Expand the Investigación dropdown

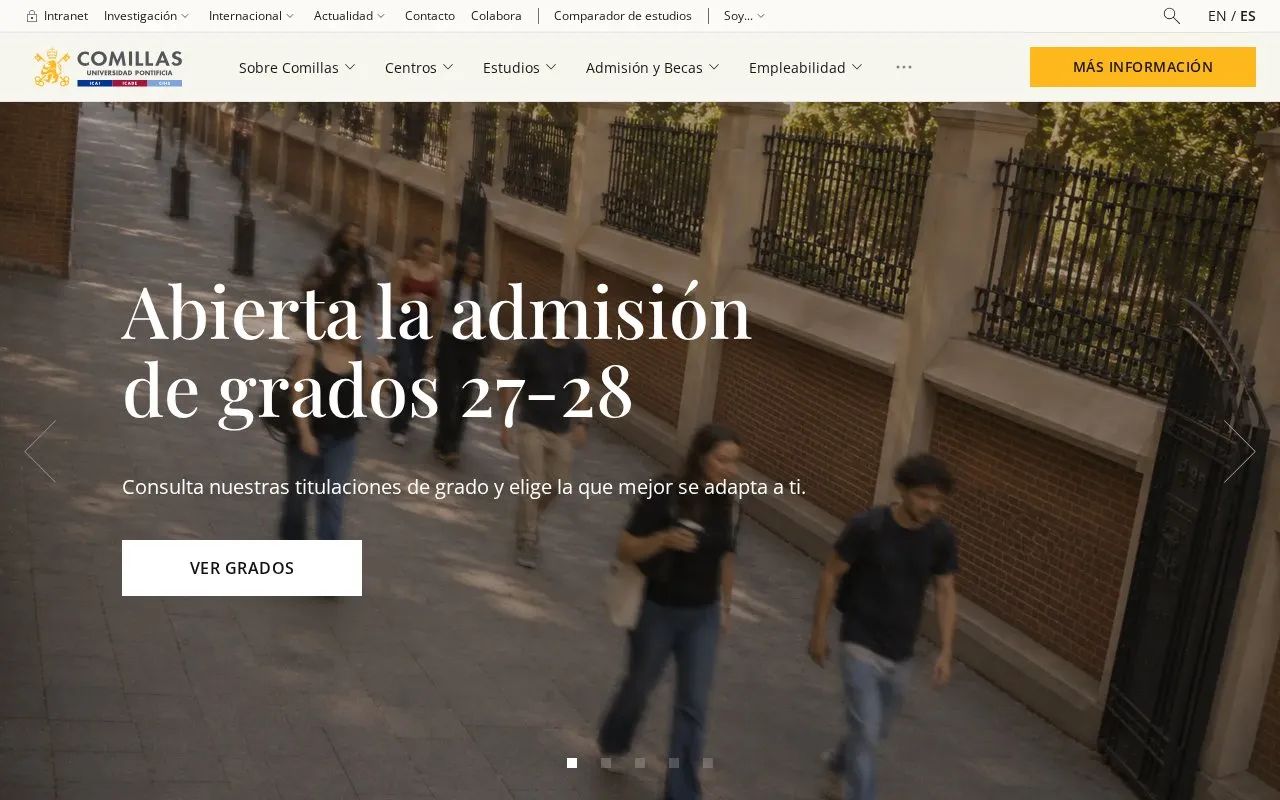[x=146, y=16]
